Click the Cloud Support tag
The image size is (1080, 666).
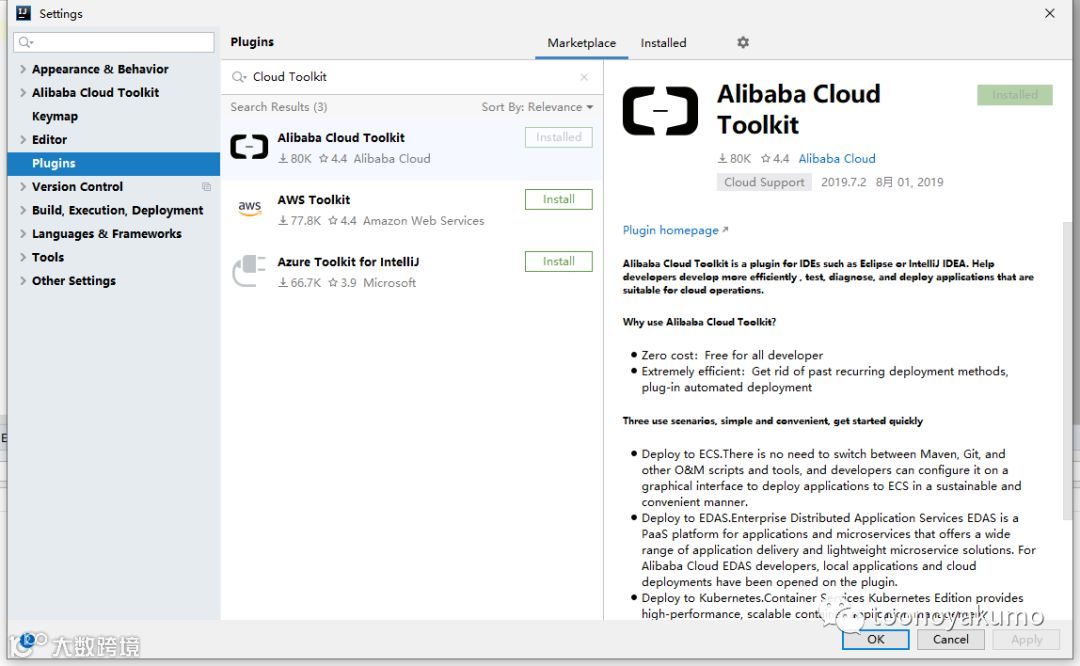764,182
